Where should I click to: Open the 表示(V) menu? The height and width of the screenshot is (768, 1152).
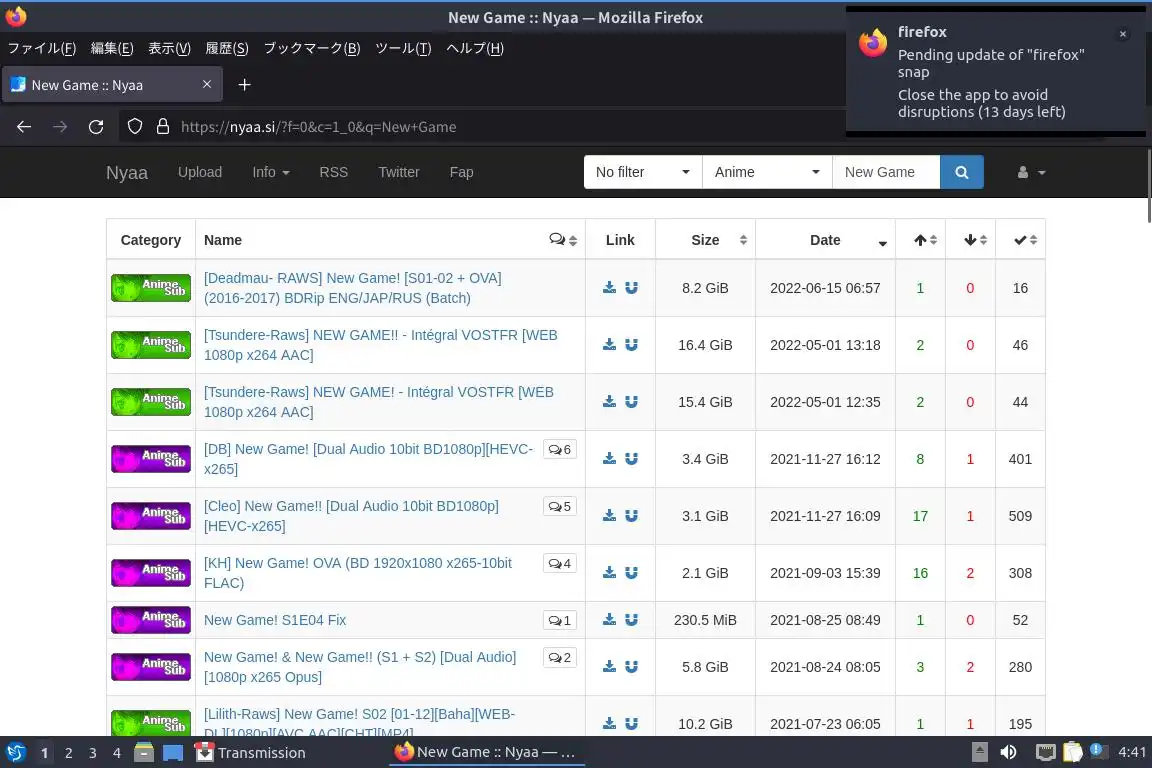pos(169,49)
